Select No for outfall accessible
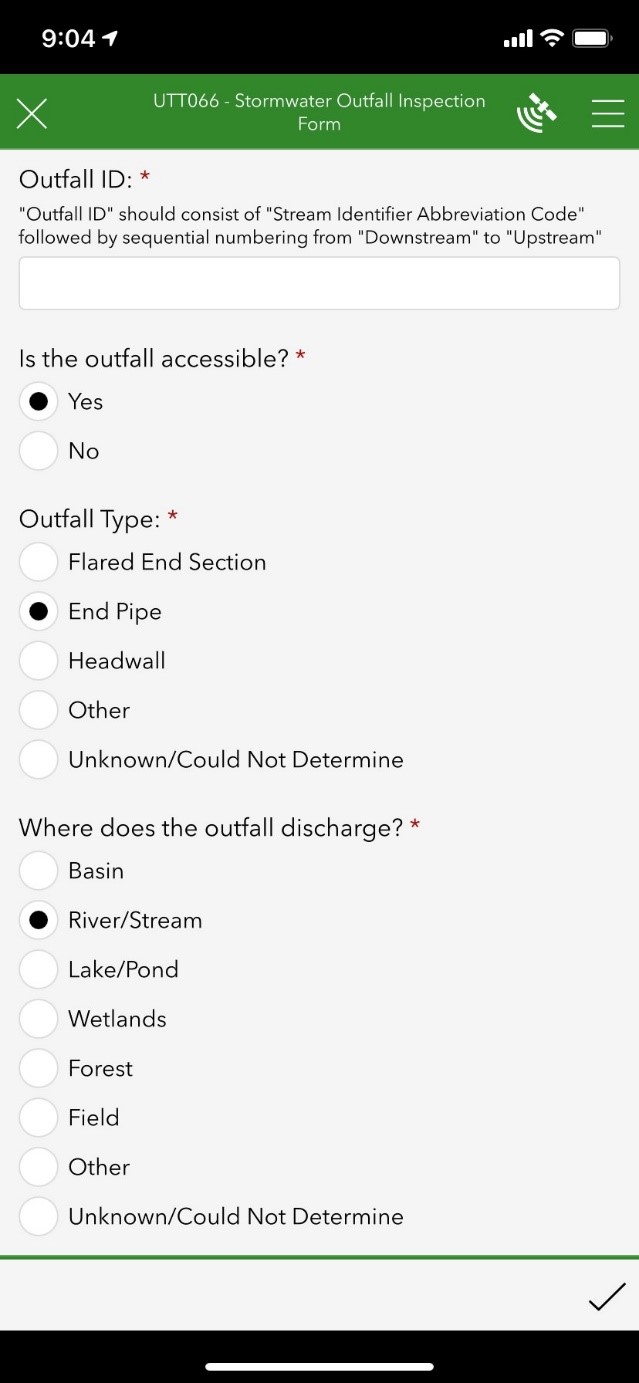Viewport: 639px width, 1383px height. [38, 451]
